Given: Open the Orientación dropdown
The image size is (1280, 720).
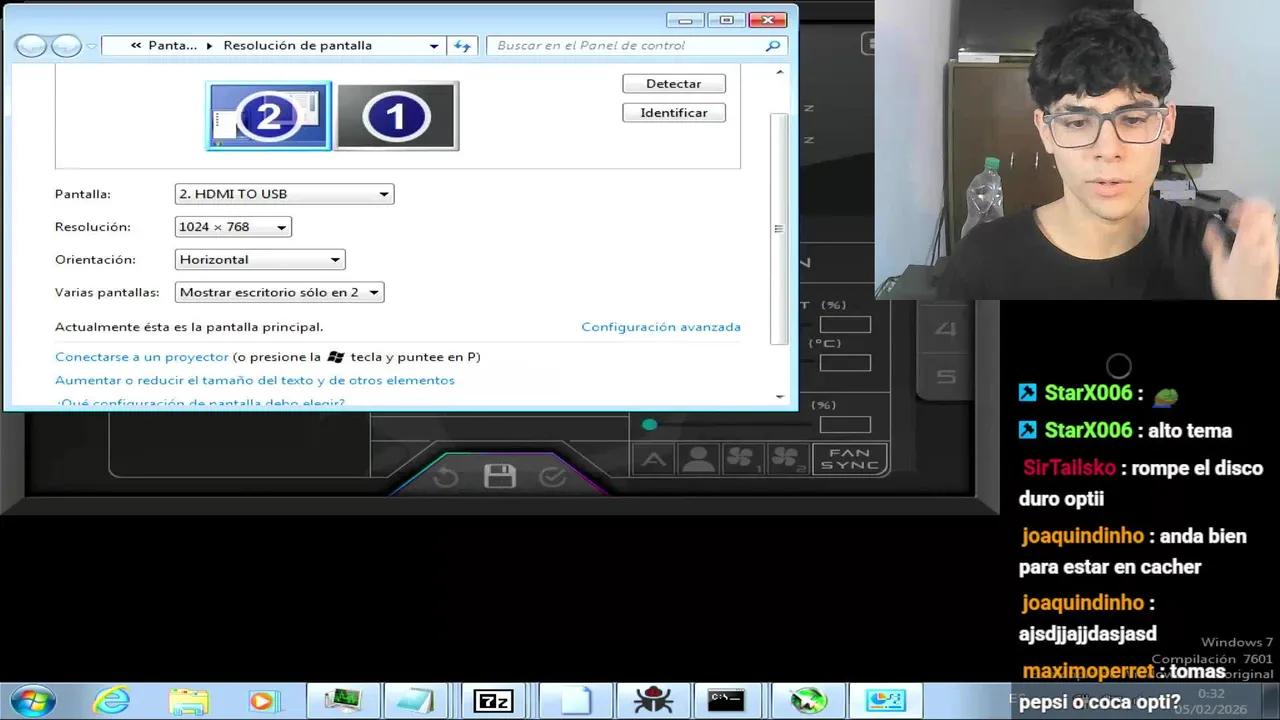Looking at the screenshot, I should coord(260,260).
